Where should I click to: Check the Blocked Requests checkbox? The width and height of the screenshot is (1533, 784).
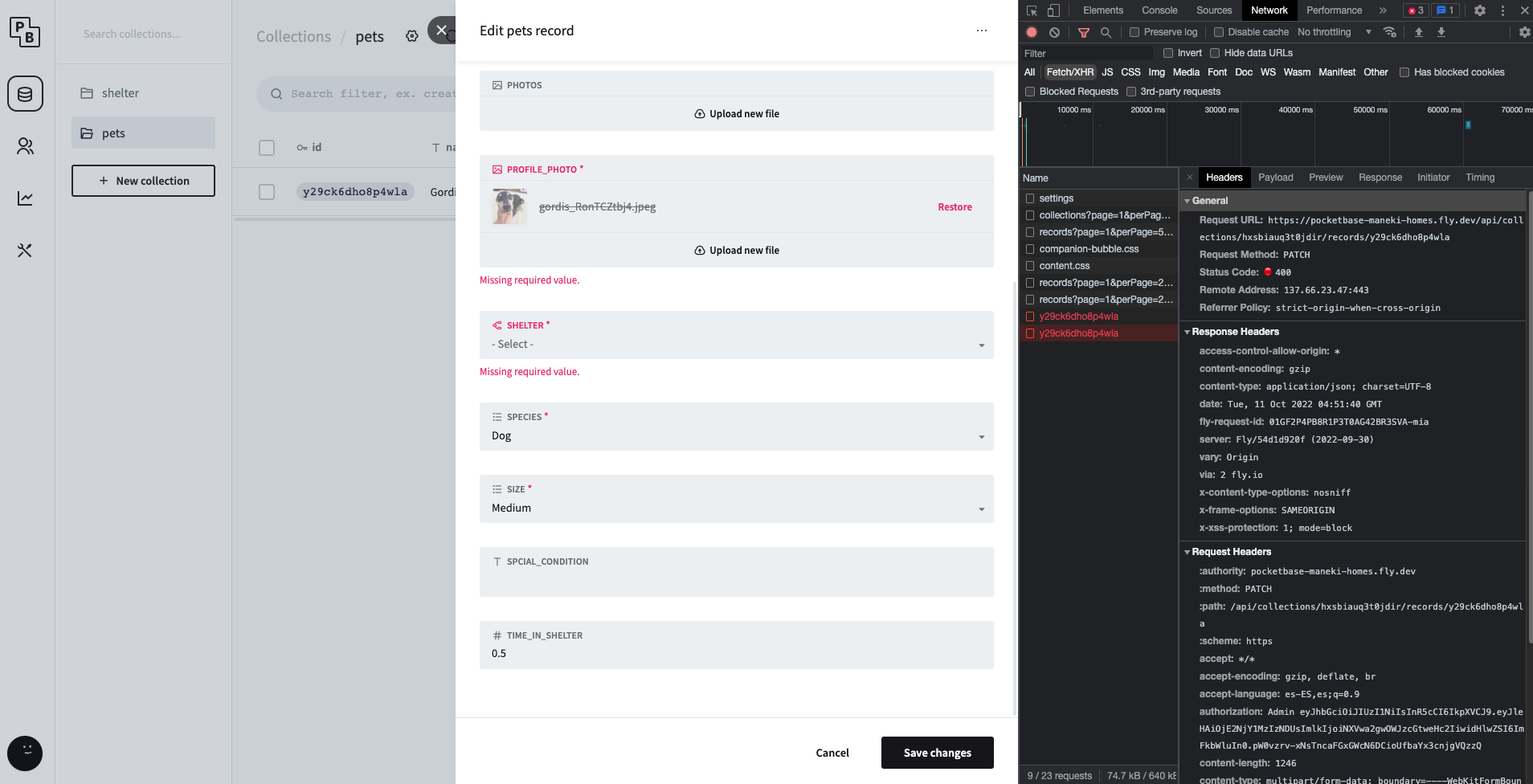pyautogui.click(x=1030, y=92)
